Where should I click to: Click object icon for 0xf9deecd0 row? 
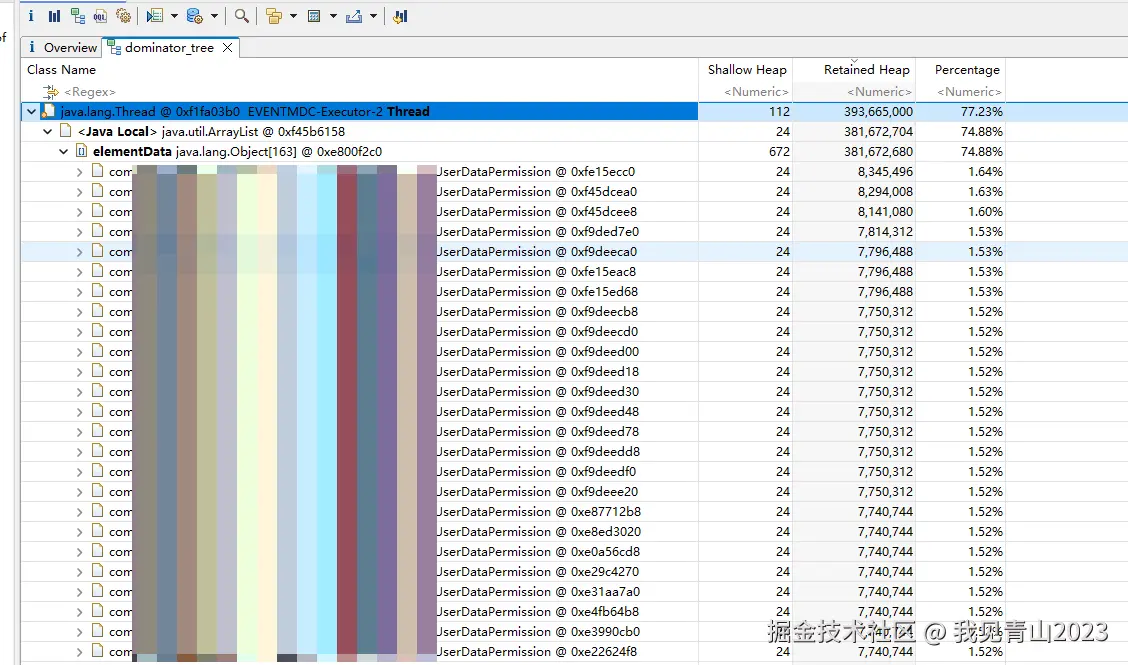(98, 331)
